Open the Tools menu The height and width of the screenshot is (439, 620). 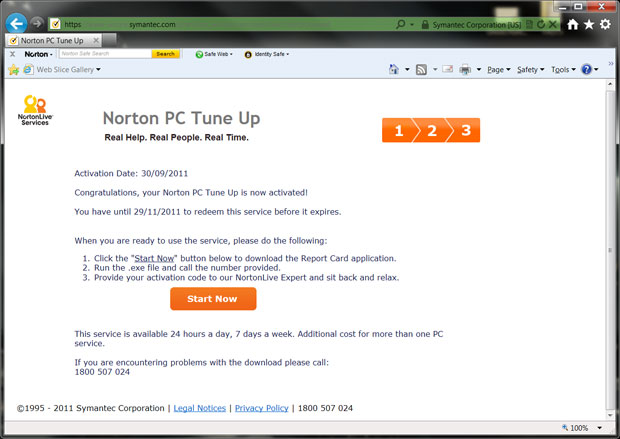563,70
